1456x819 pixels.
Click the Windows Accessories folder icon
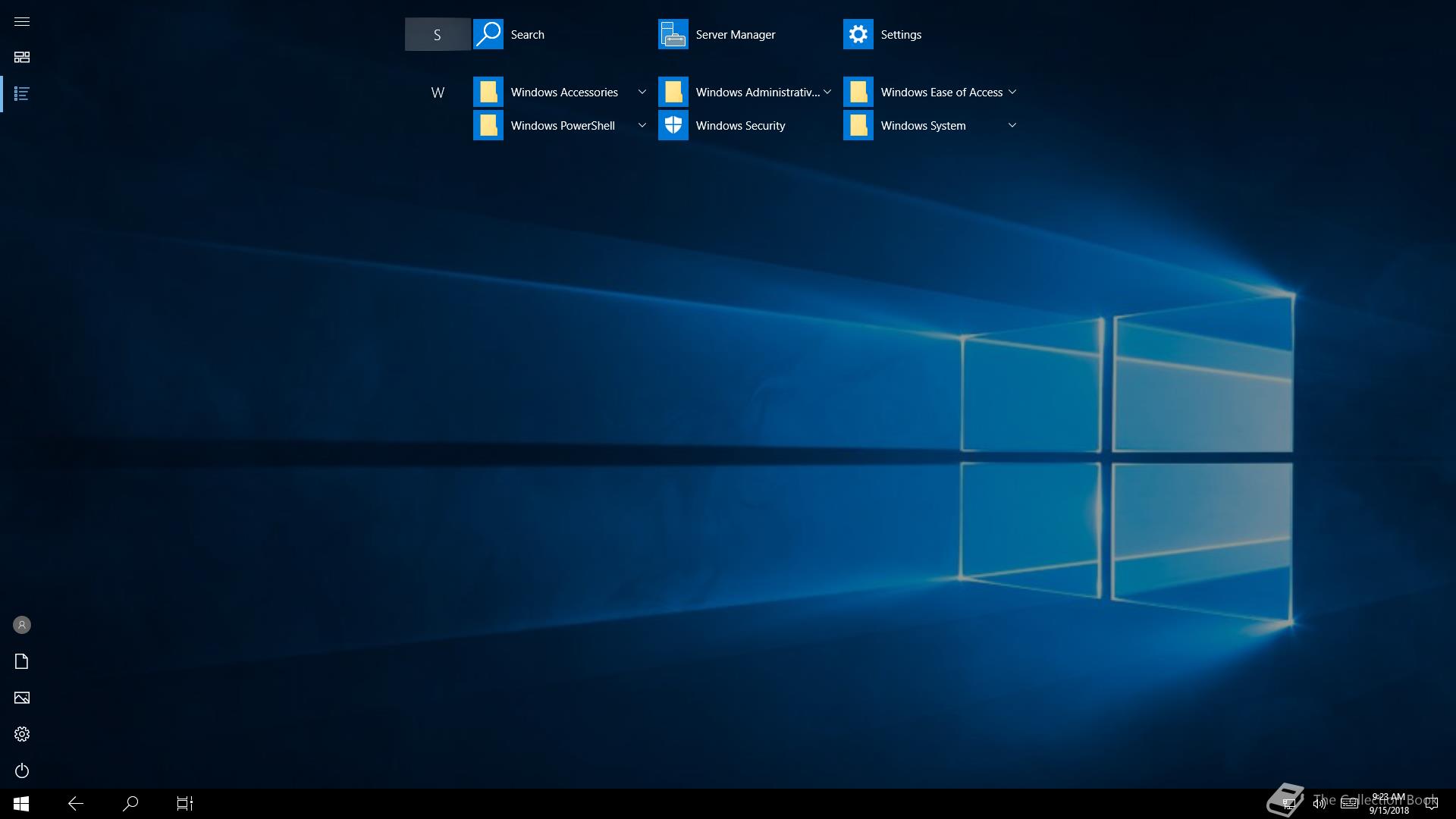coord(488,92)
